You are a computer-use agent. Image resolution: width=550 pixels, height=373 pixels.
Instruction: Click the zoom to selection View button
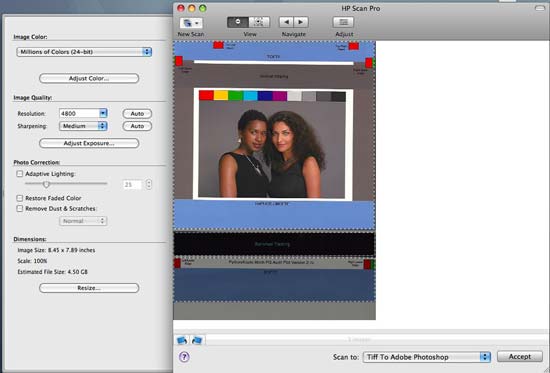[259, 22]
